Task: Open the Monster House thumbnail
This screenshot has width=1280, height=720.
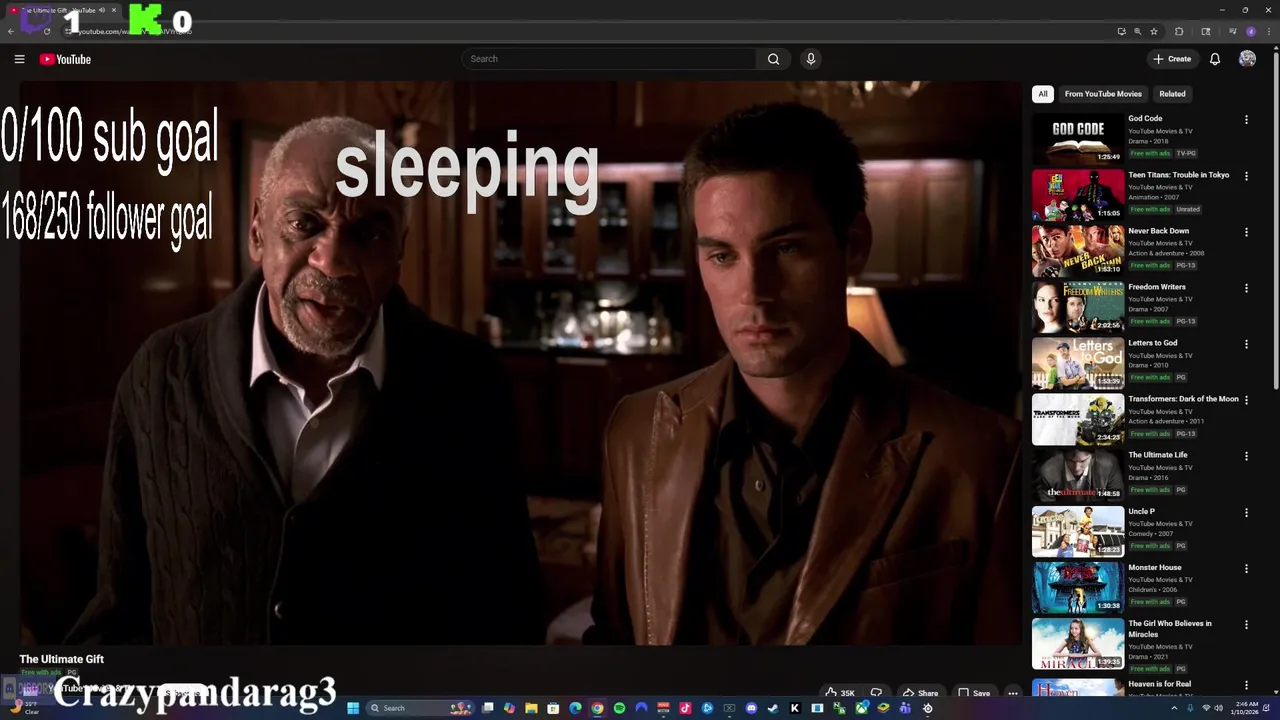Action: (x=1078, y=587)
